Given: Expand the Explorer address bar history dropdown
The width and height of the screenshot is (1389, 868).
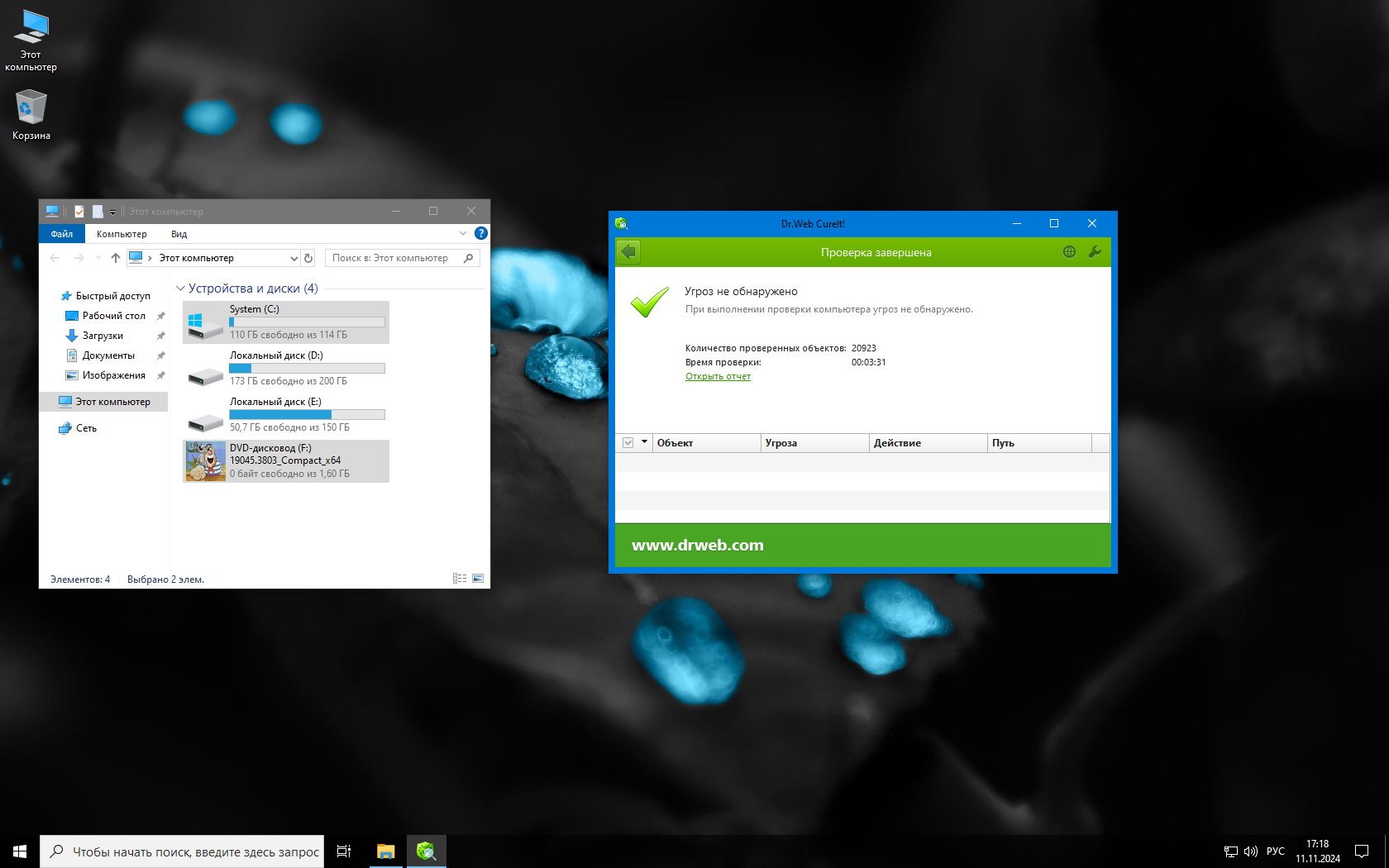Looking at the screenshot, I should click(x=293, y=258).
